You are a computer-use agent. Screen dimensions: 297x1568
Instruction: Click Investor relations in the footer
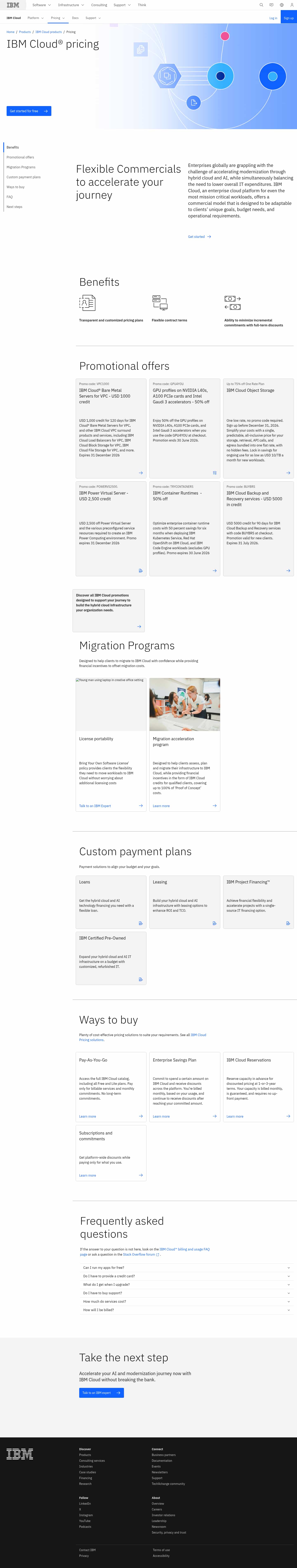click(x=163, y=1515)
